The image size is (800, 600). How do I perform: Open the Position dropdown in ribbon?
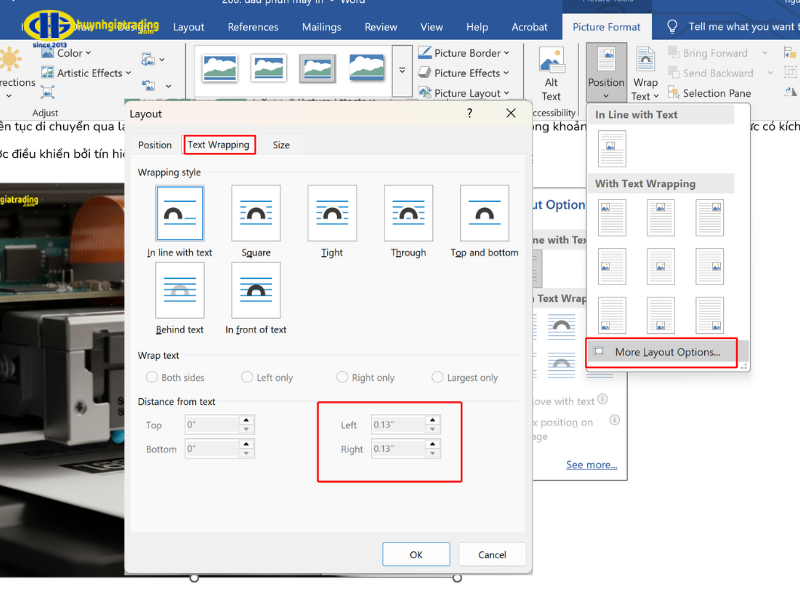[x=606, y=72]
